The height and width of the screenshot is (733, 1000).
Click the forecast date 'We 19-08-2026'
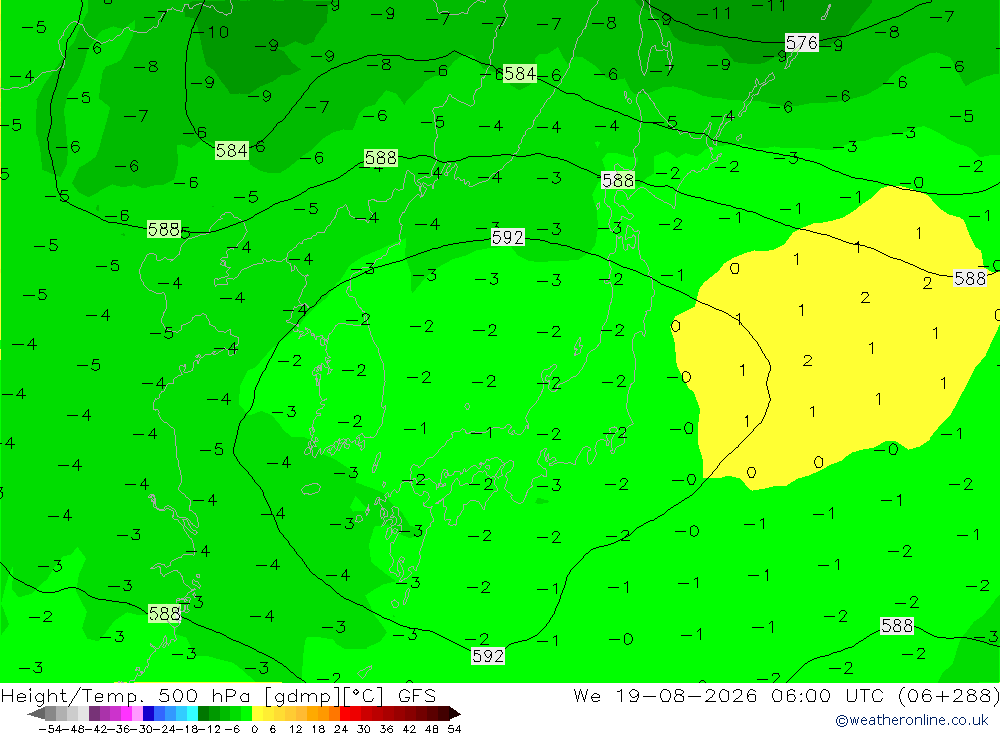[x=665, y=695]
